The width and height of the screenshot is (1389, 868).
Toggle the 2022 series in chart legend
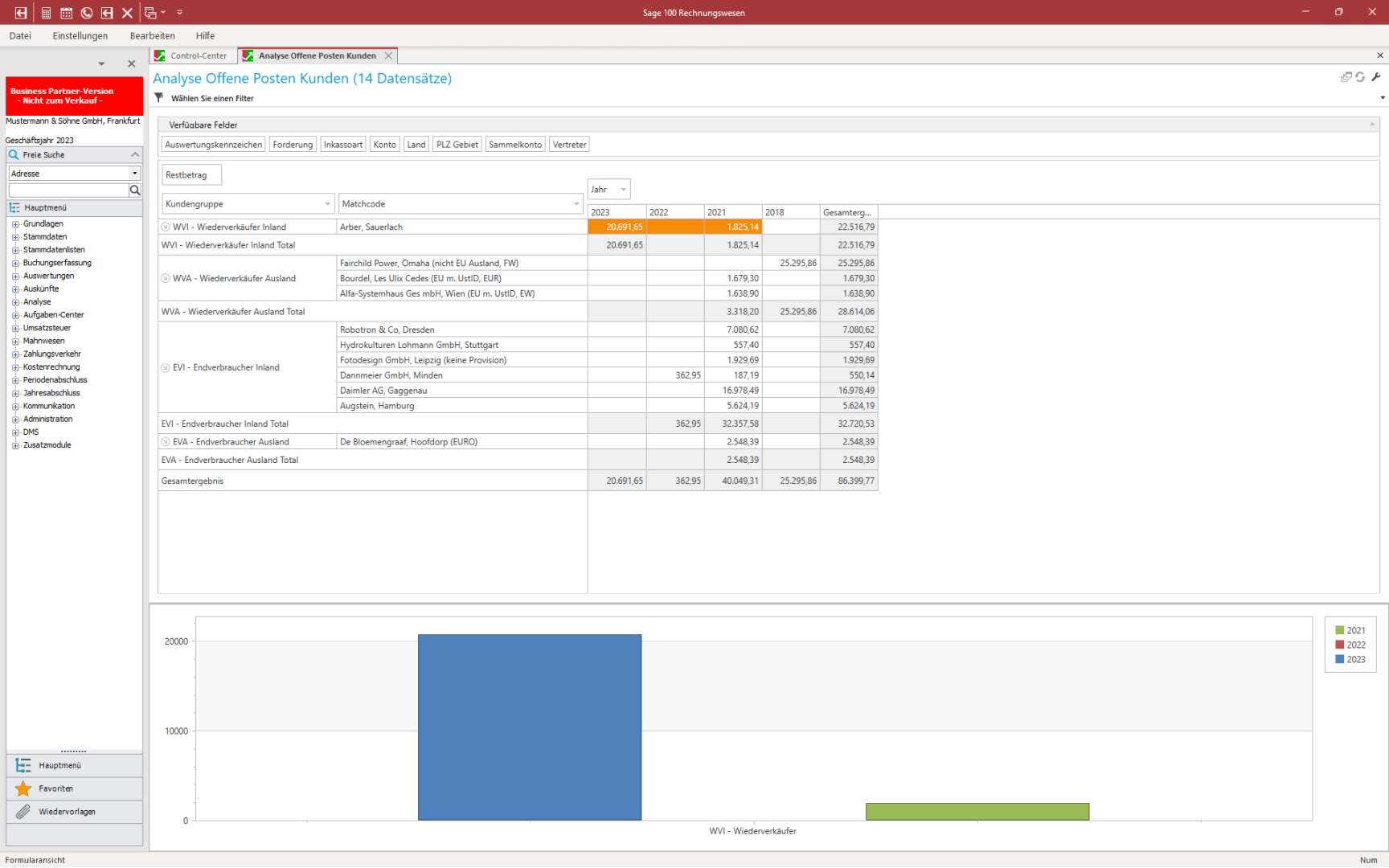pyautogui.click(x=1350, y=645)
